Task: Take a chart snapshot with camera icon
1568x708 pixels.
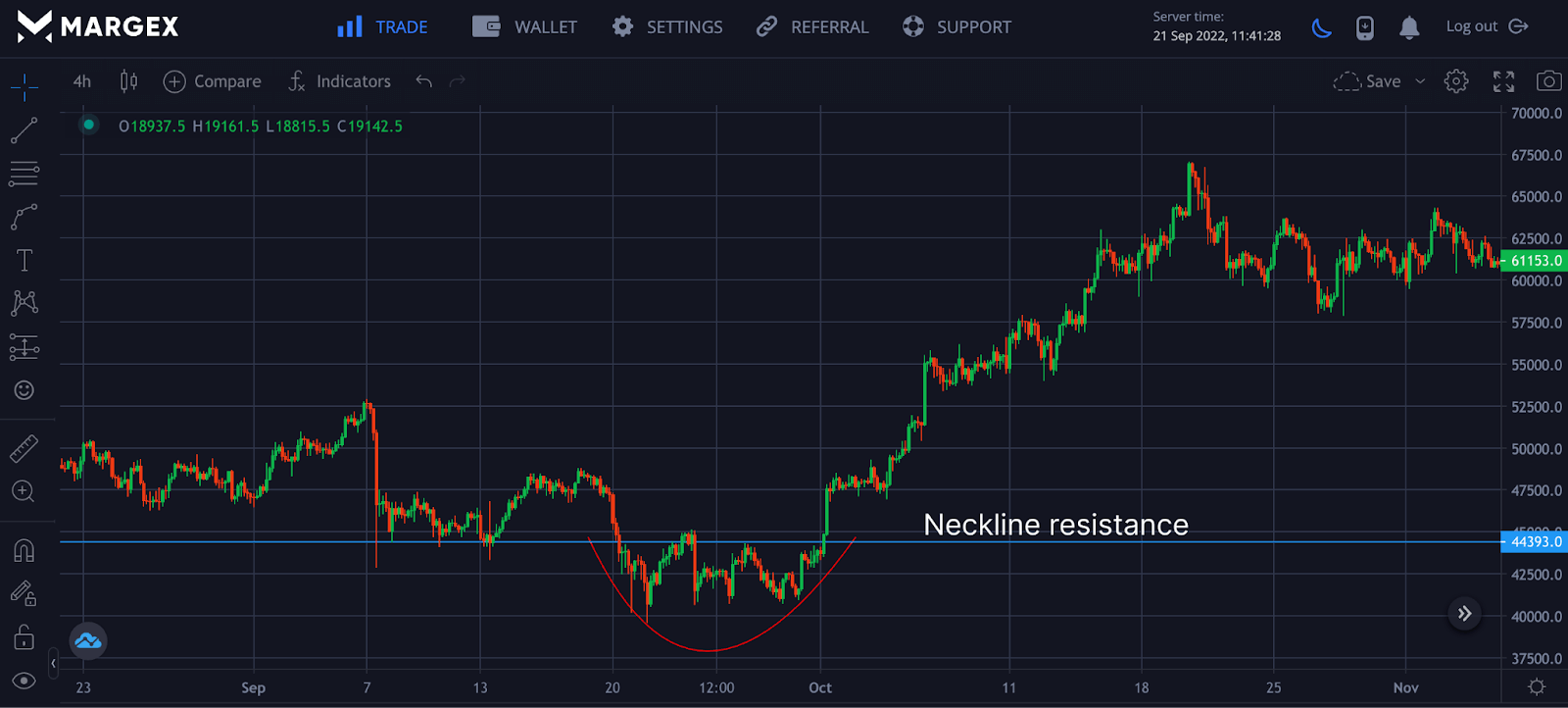Action: [x=1548, y=81]
